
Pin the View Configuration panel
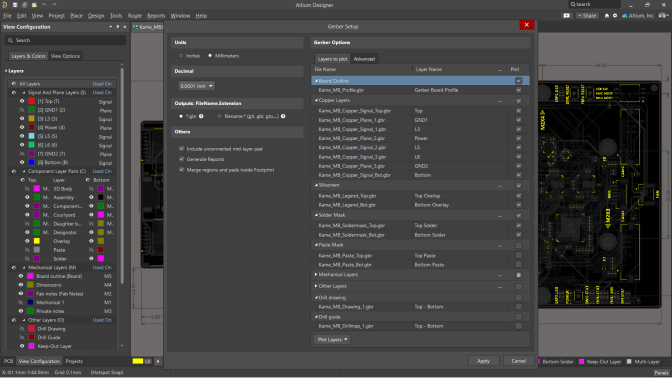(x=118, y=27)
